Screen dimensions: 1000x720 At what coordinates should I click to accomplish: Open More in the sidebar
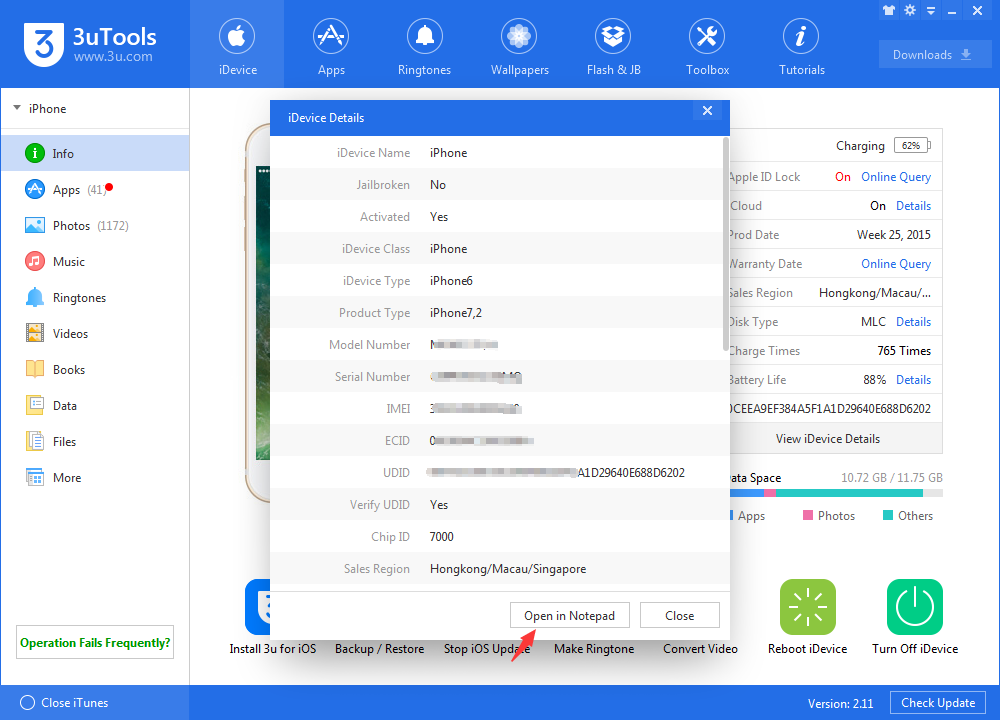[95, 478]
